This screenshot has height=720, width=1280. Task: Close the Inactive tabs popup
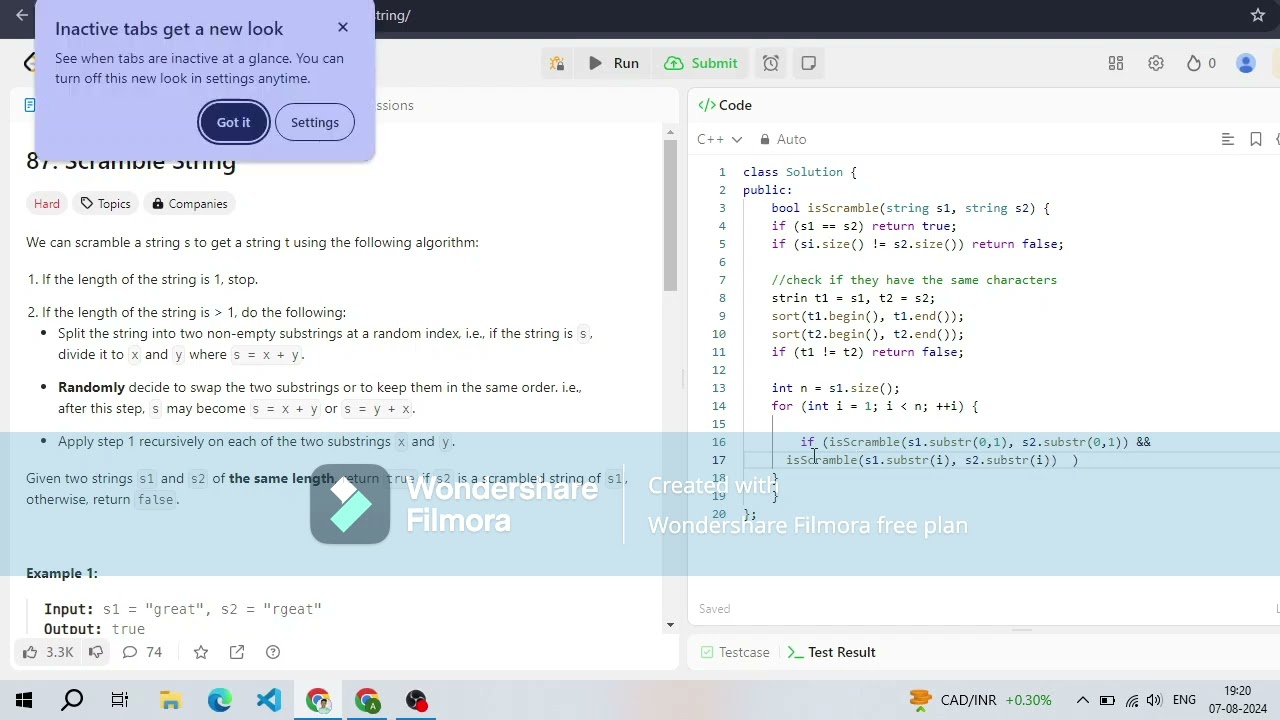pos(343,27)
